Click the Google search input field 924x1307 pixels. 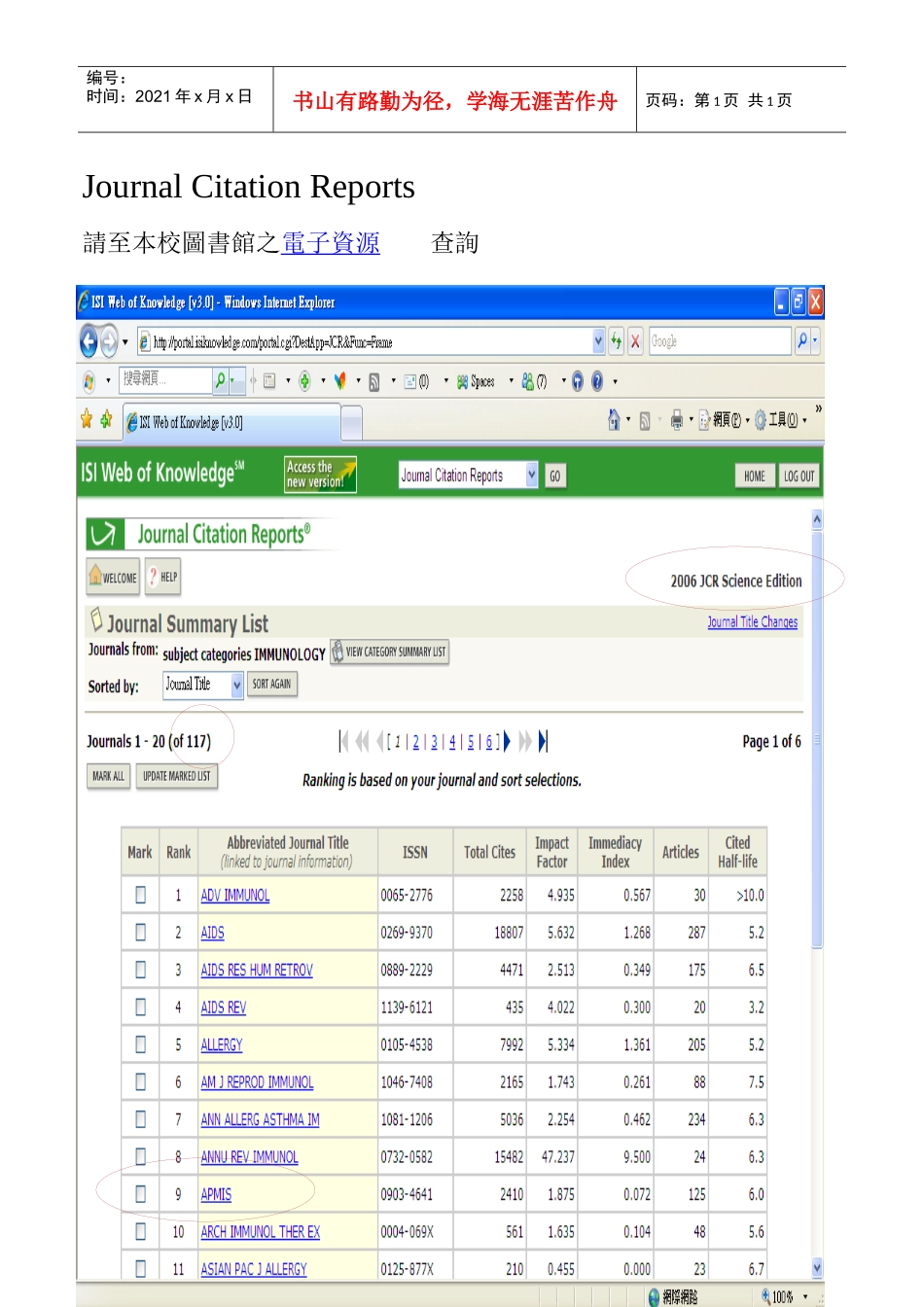[720, 341]
